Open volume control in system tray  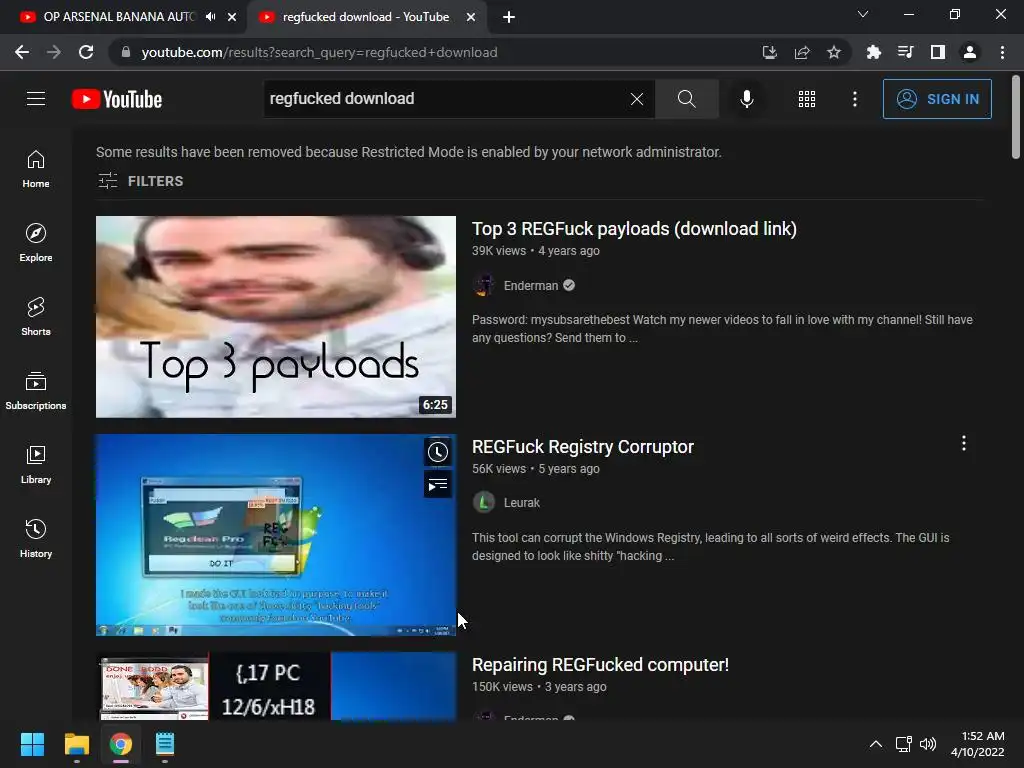coord(928,744)
